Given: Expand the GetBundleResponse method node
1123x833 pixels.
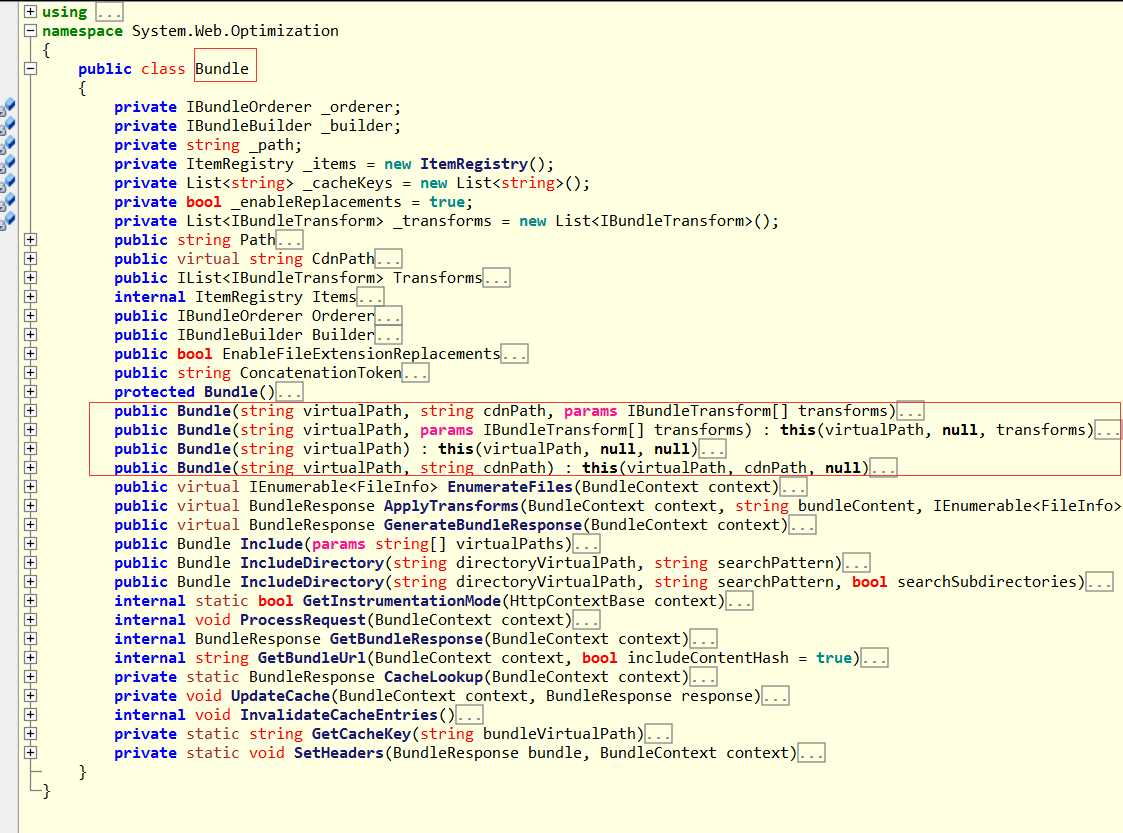Looking at the screenshot, I should coord(30,639).
